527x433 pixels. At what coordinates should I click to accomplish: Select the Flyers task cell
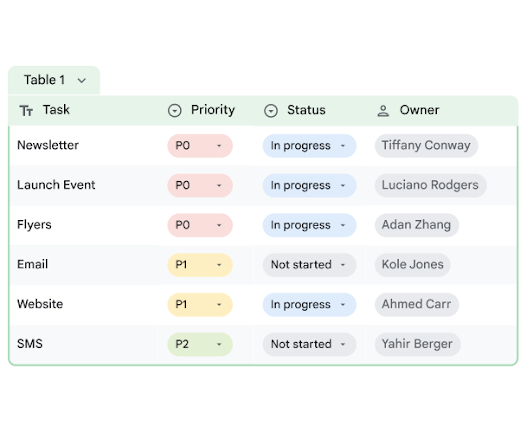[84, 225]
